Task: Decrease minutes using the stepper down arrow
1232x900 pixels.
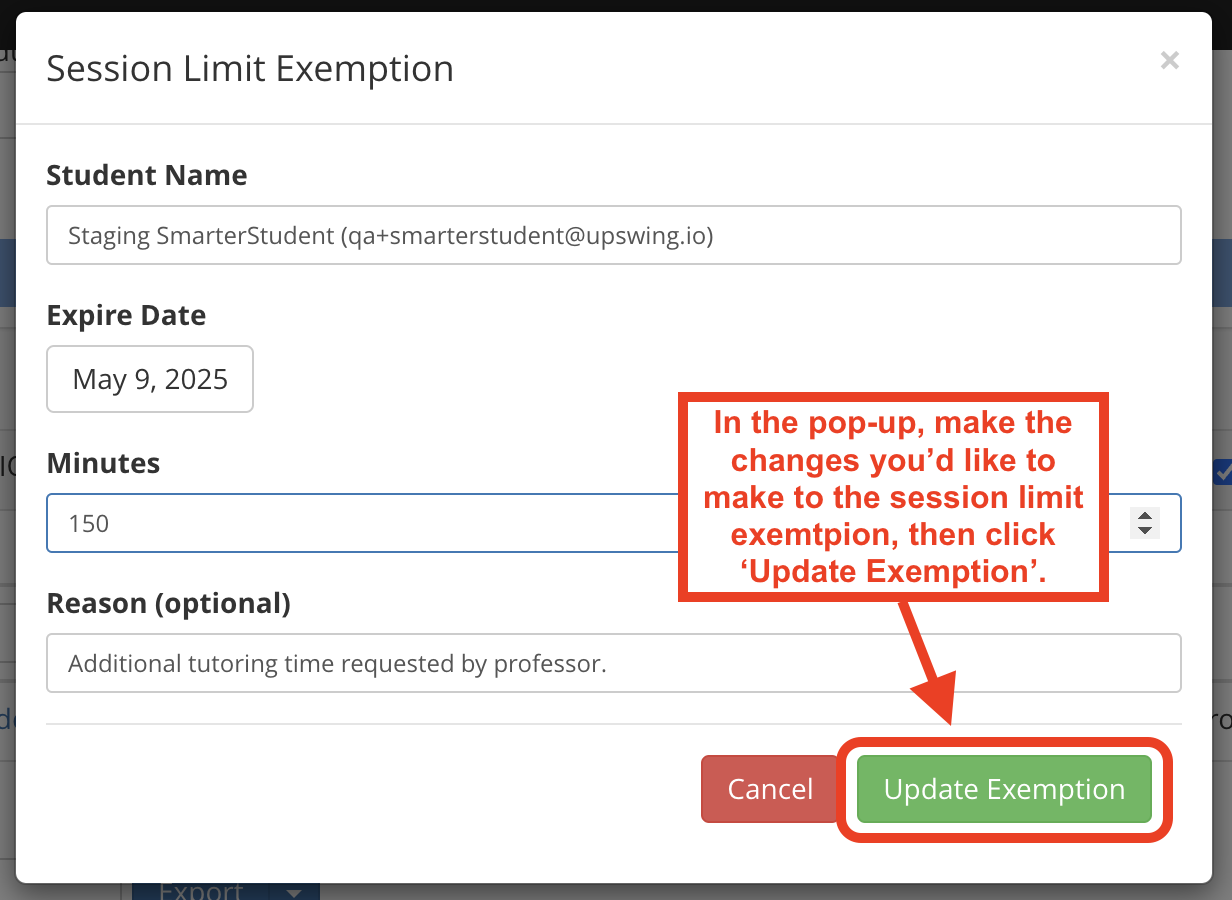Action: pyautogui.click(x=1146, y=529)
